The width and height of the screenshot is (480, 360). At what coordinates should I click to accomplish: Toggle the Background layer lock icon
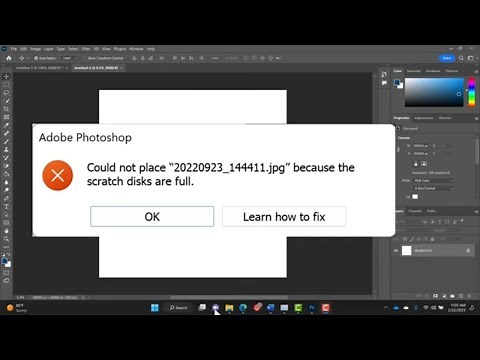468,250
